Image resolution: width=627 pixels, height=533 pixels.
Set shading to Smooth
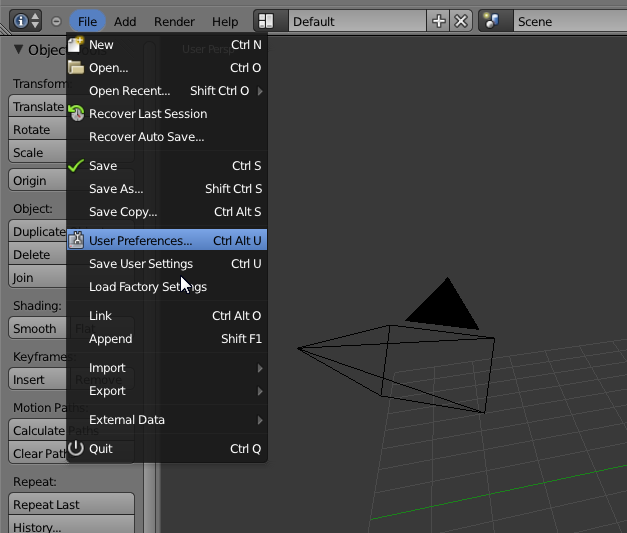click(x=38, y=328)
